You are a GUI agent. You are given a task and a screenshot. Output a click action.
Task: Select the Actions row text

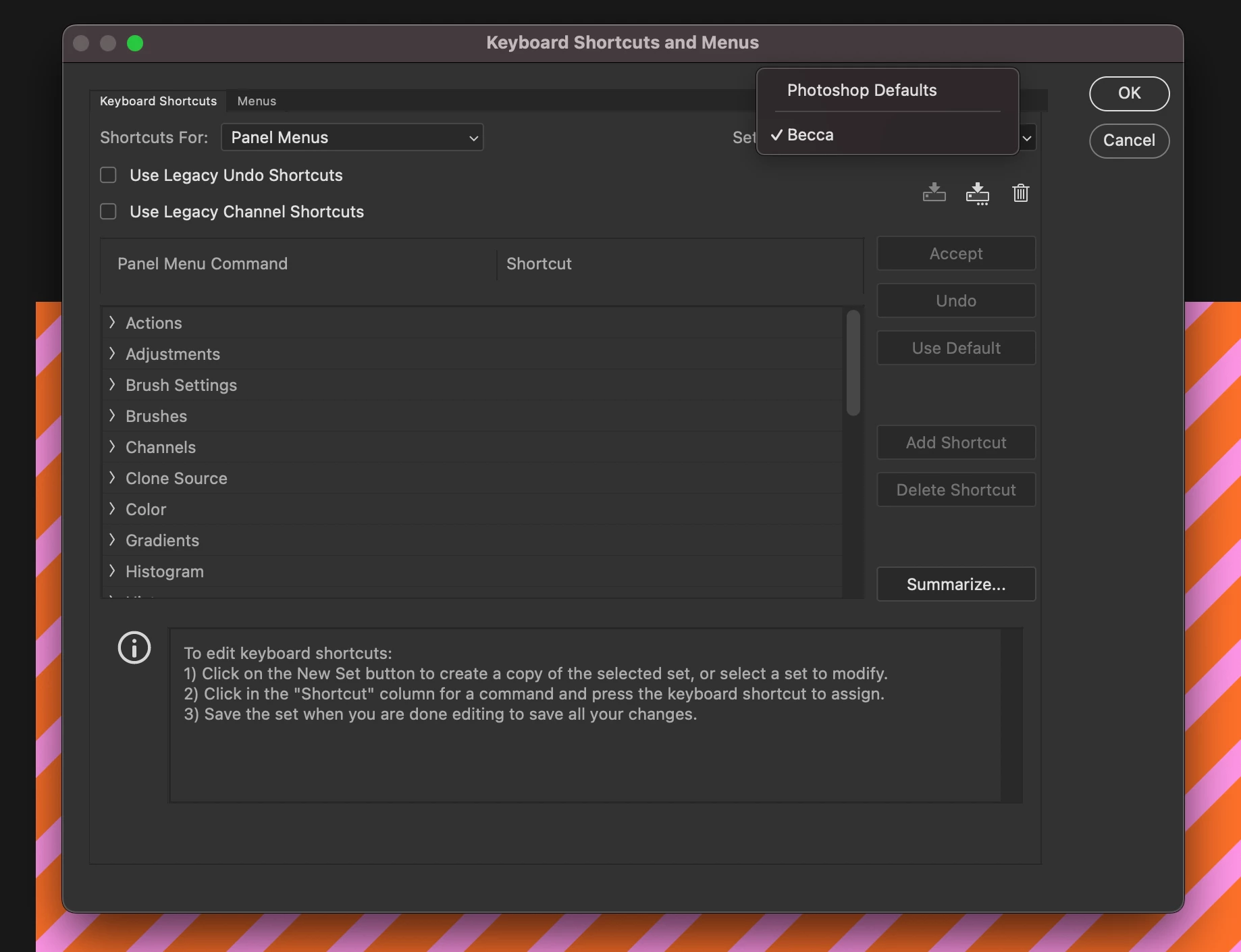click(154, 323)
